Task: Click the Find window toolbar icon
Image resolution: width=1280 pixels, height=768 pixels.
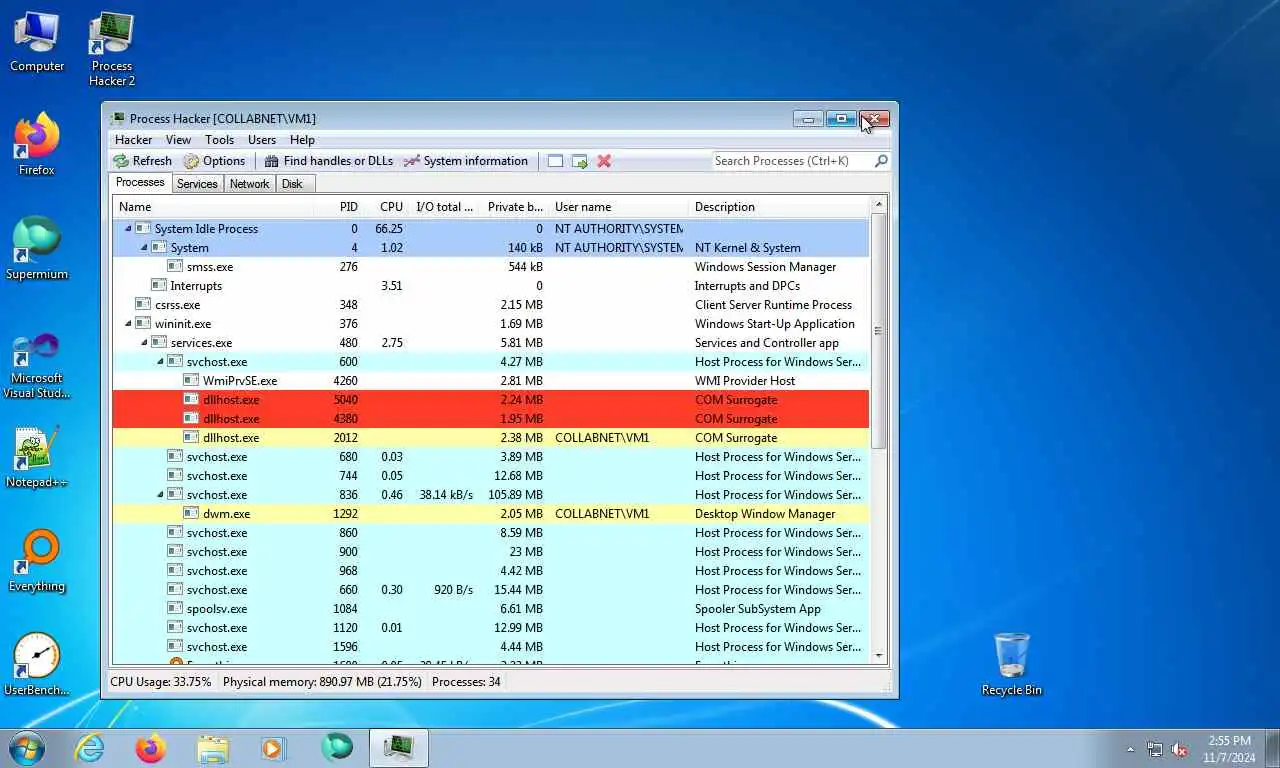Action: point(555,161)
